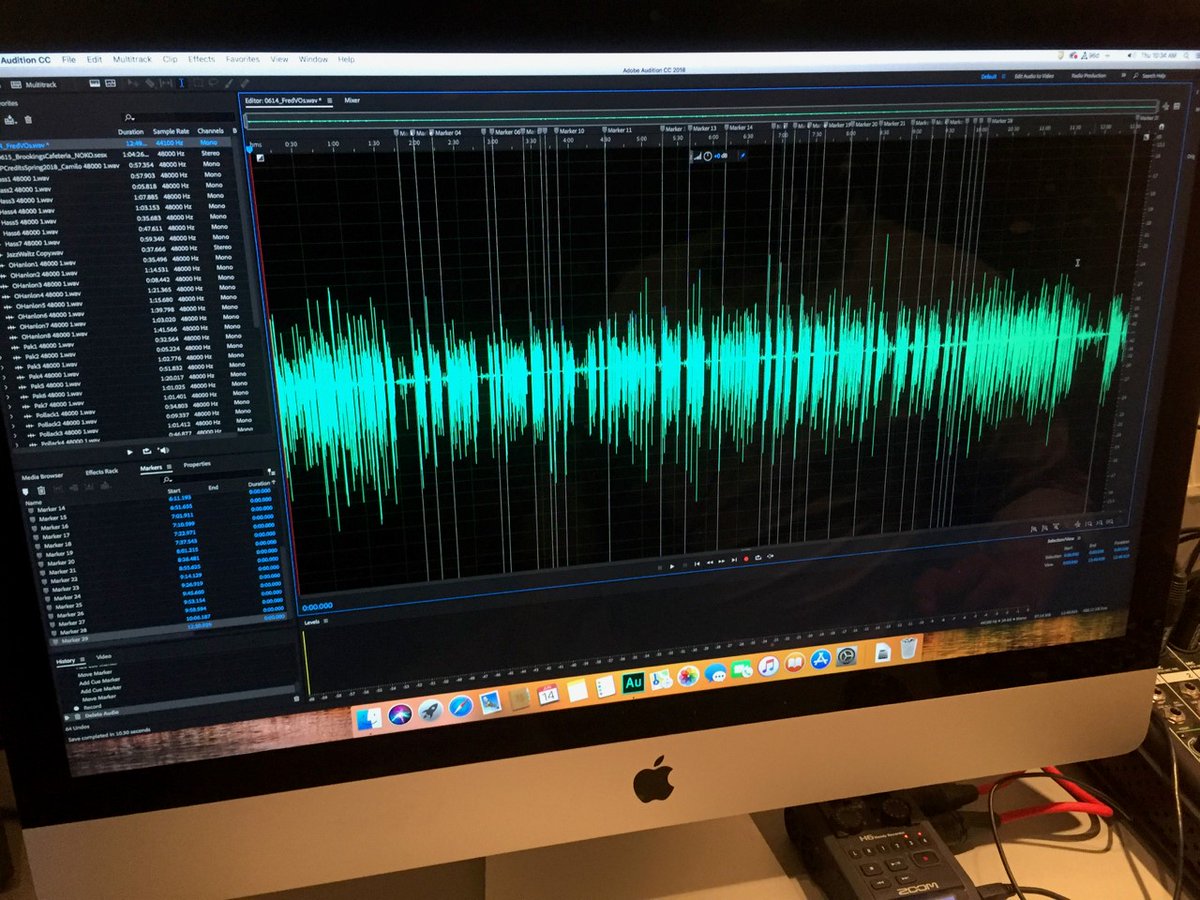The image size is (1200, 900).
Task: Open the File menu
Action: click(69, 59)
